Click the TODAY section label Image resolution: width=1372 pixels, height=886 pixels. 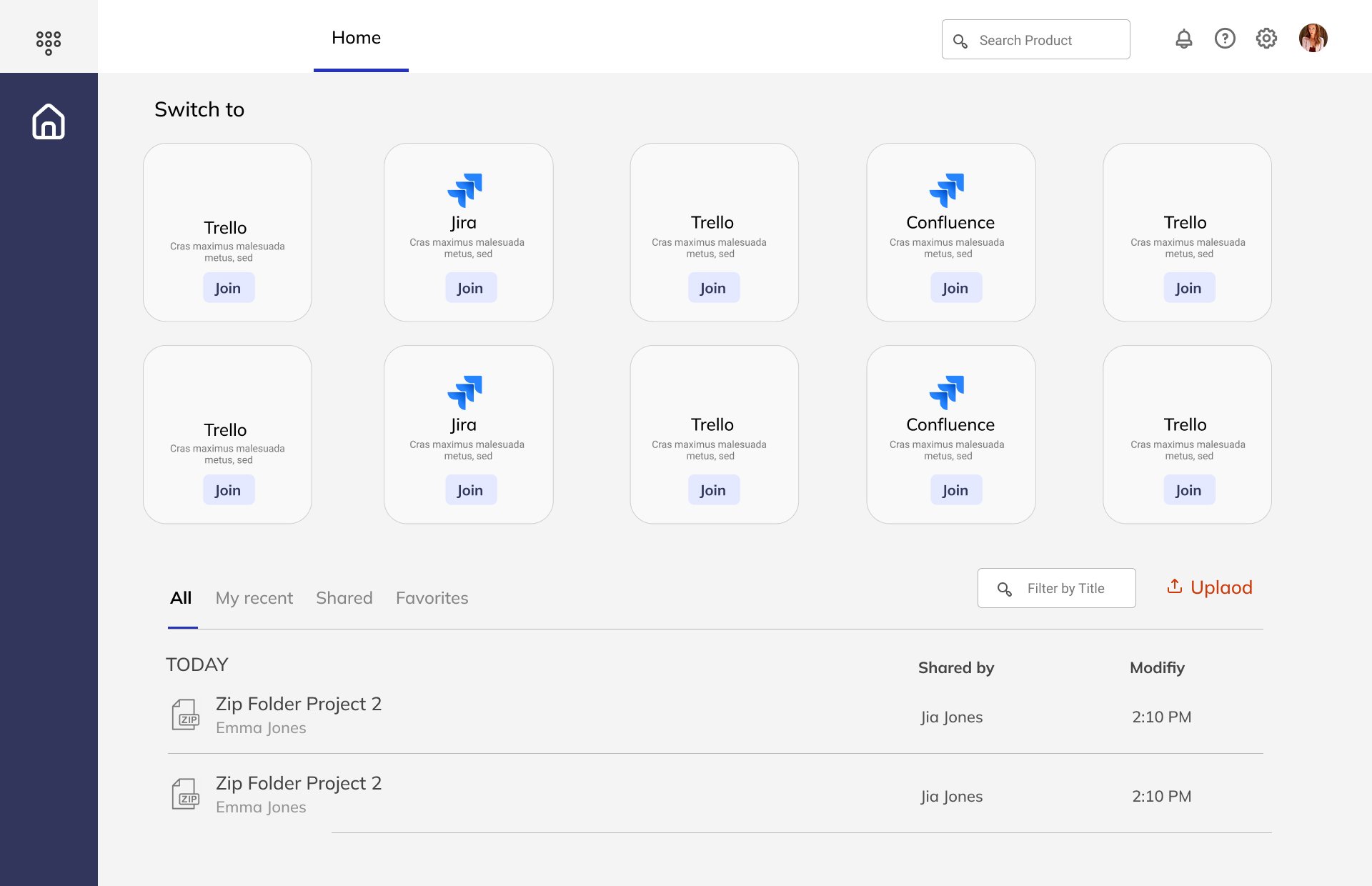197,664
